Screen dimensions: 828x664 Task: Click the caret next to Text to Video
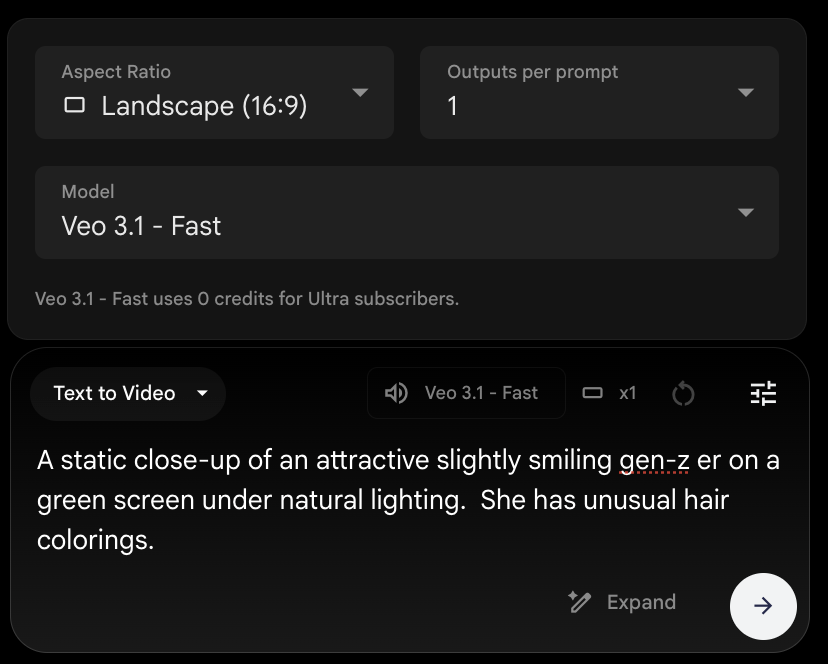click(203, 393)
